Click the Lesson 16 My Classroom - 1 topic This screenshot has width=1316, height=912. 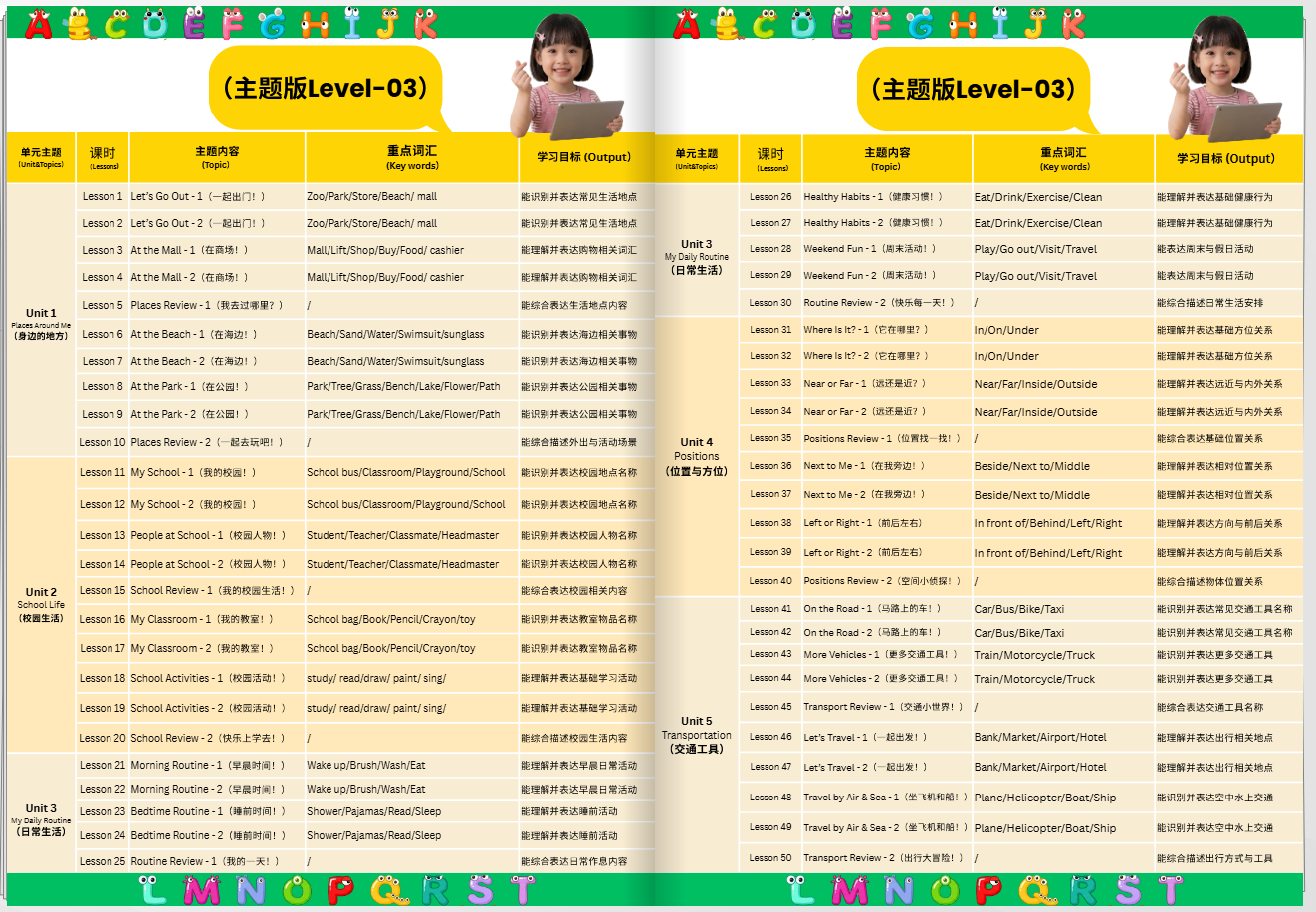point(201,619)
